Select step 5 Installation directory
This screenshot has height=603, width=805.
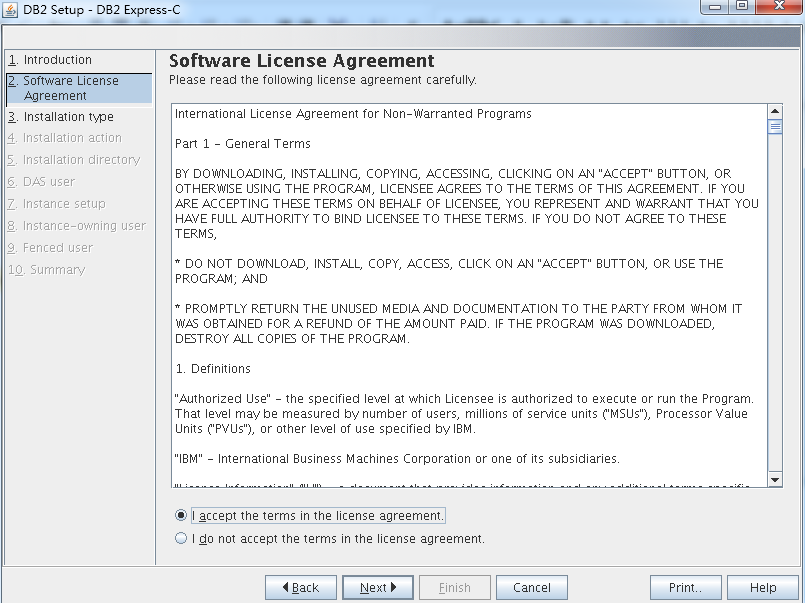pos(74,160)
